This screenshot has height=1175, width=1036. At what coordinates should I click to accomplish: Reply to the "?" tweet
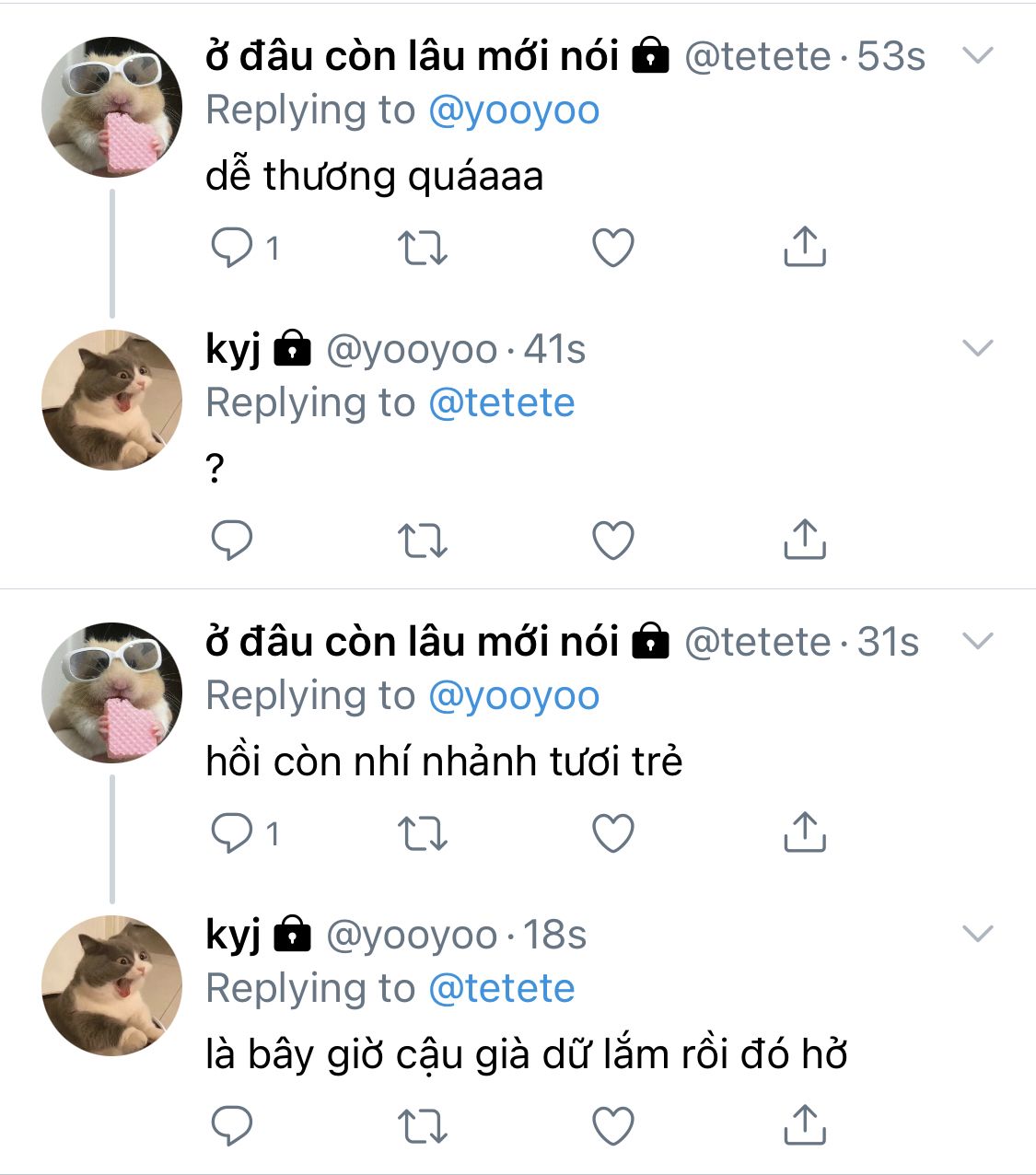pos(232,541)
